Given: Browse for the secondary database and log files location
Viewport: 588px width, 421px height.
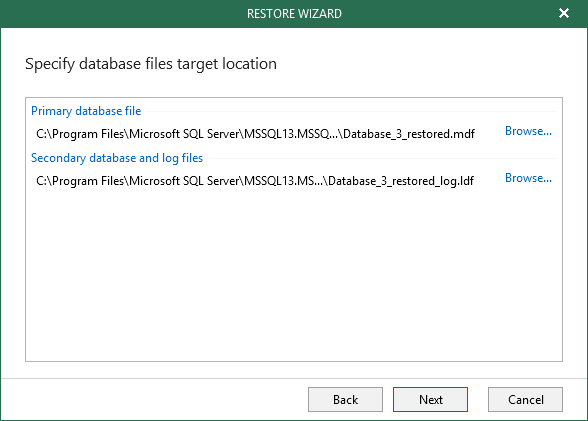Looking at the screenshot, I should (x=528, y=178).
